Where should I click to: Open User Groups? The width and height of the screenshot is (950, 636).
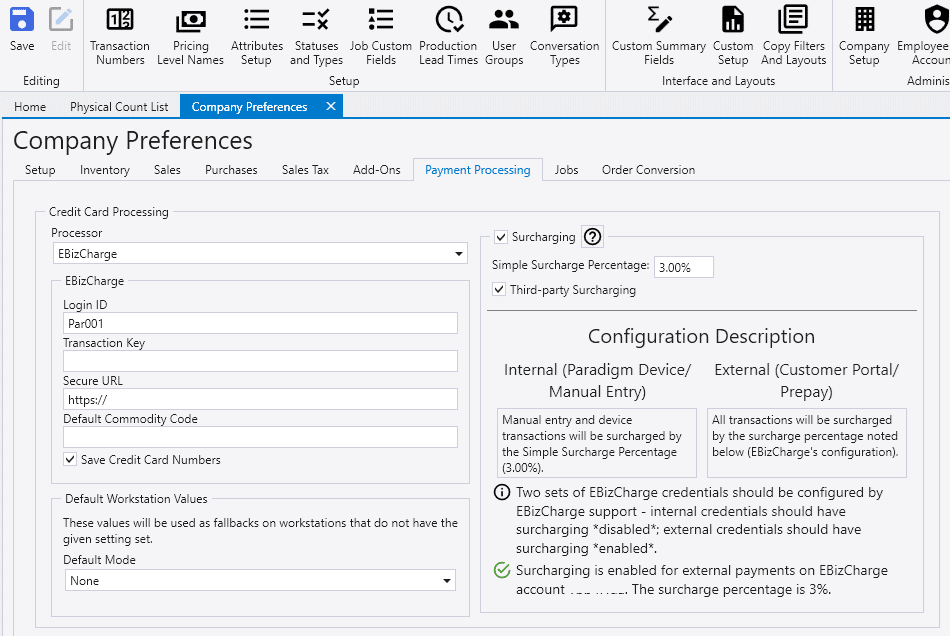tap(504, 35)
